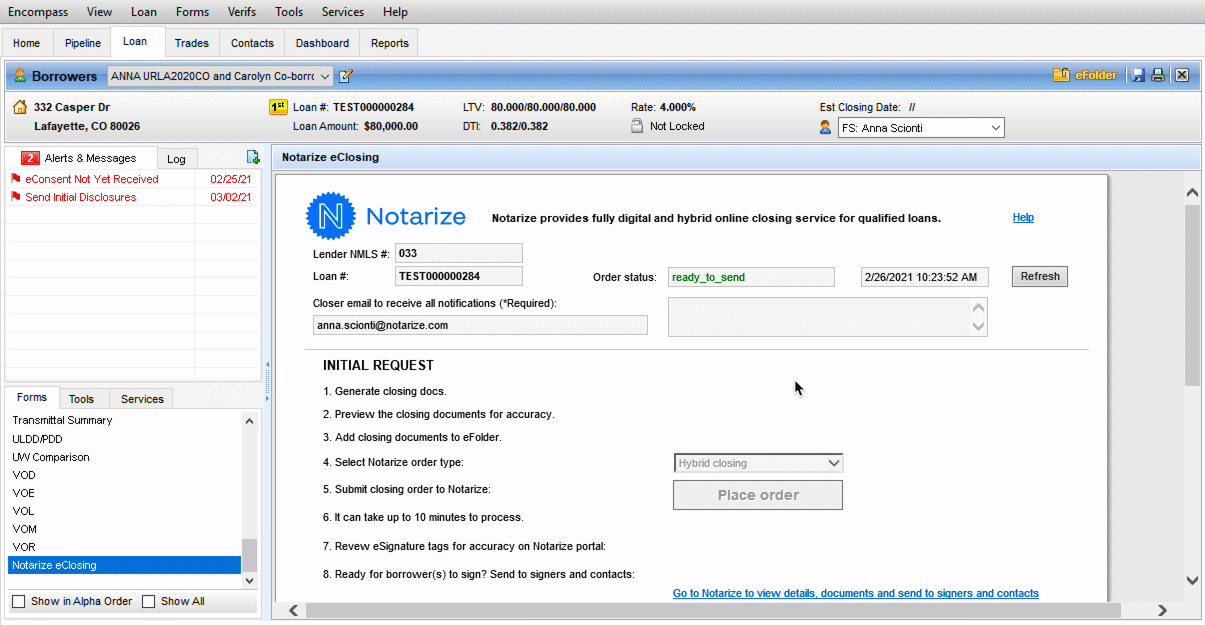Enable Show All checkbox
Image resolution: width=1205 pixels, height=626 pixels.
148,601
